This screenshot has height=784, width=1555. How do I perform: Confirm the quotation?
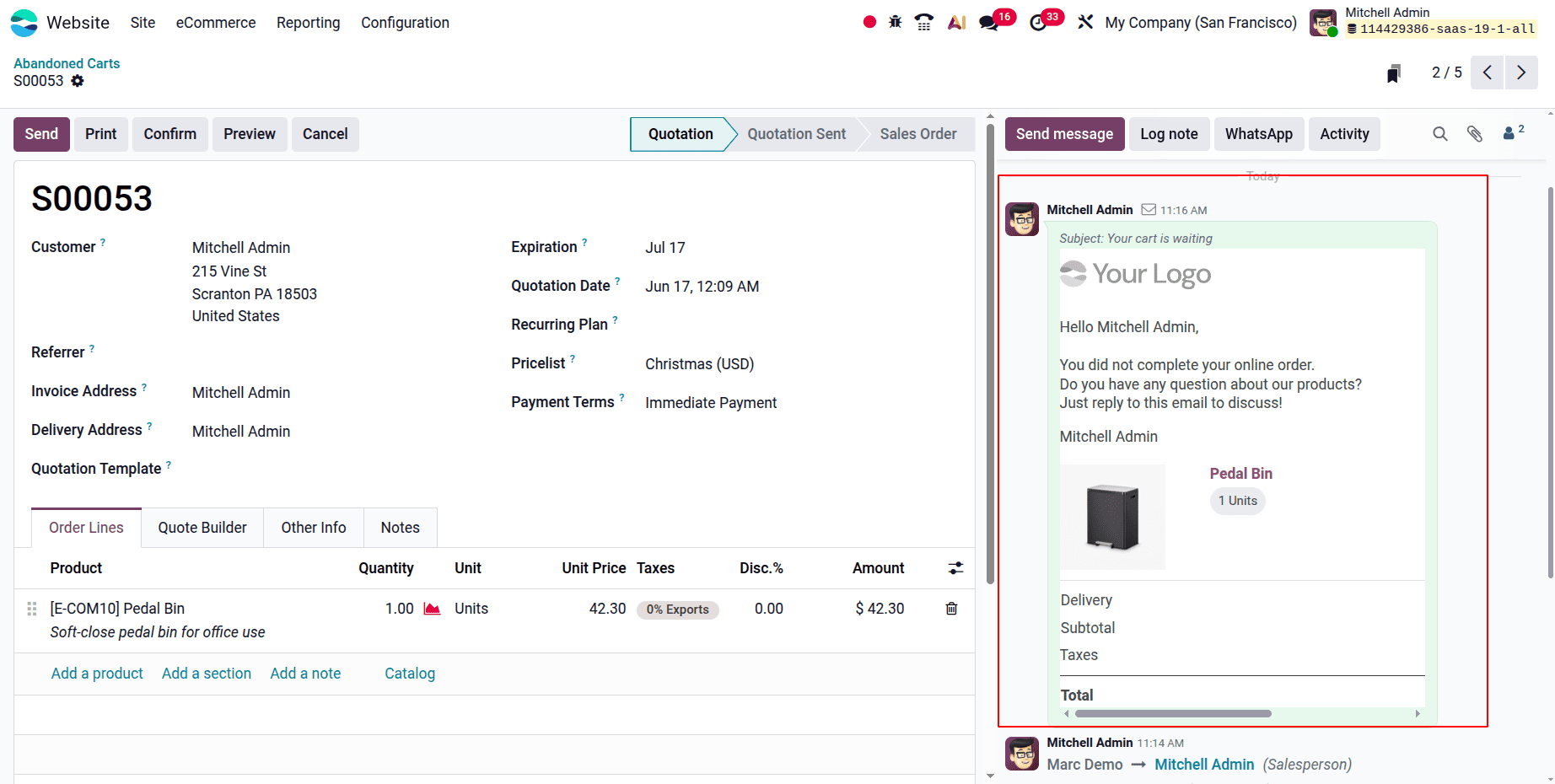coord(170,134)
